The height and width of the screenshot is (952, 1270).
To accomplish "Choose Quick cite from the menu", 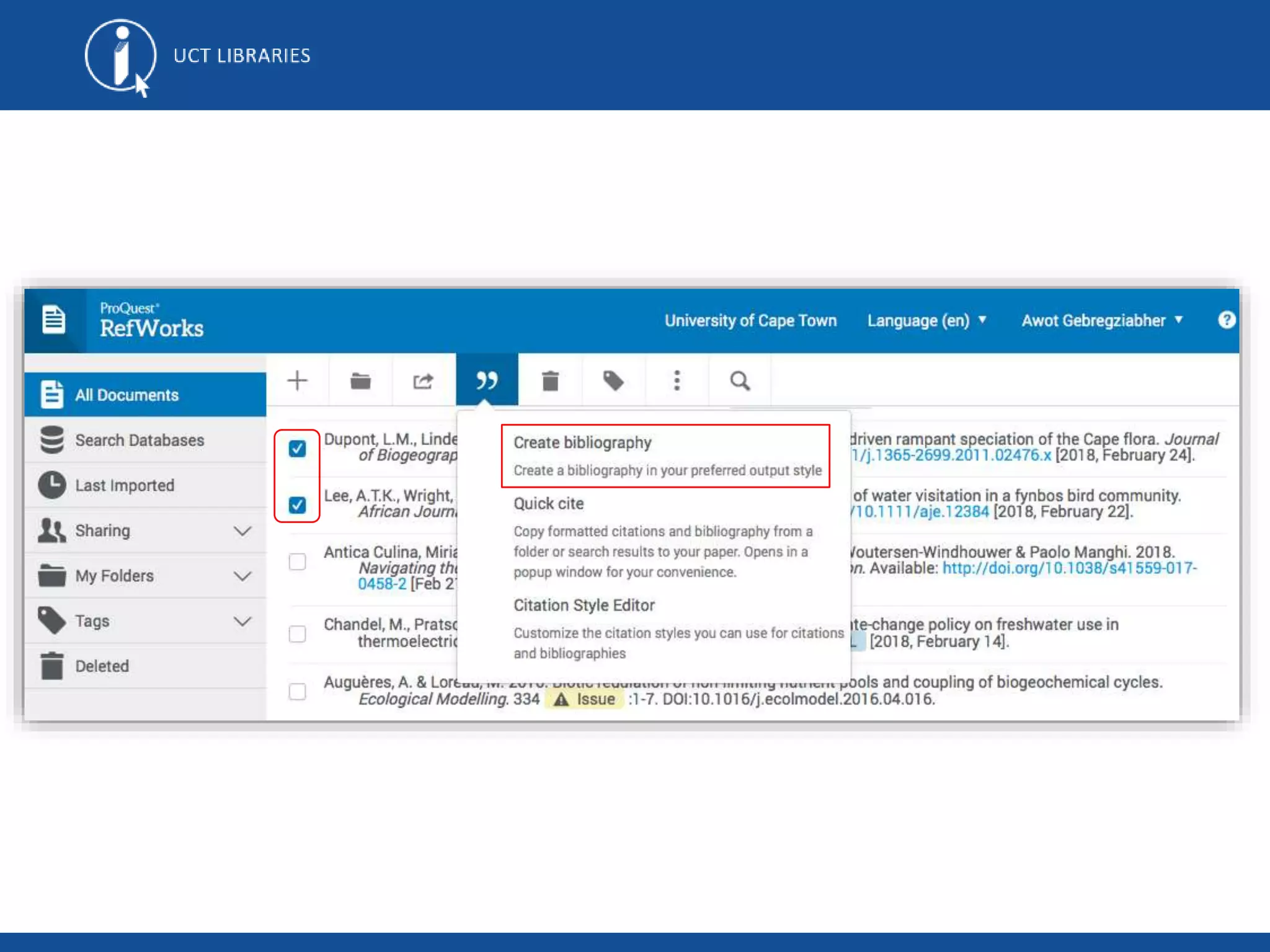I will pyautogui.click(x=549, y=504).
